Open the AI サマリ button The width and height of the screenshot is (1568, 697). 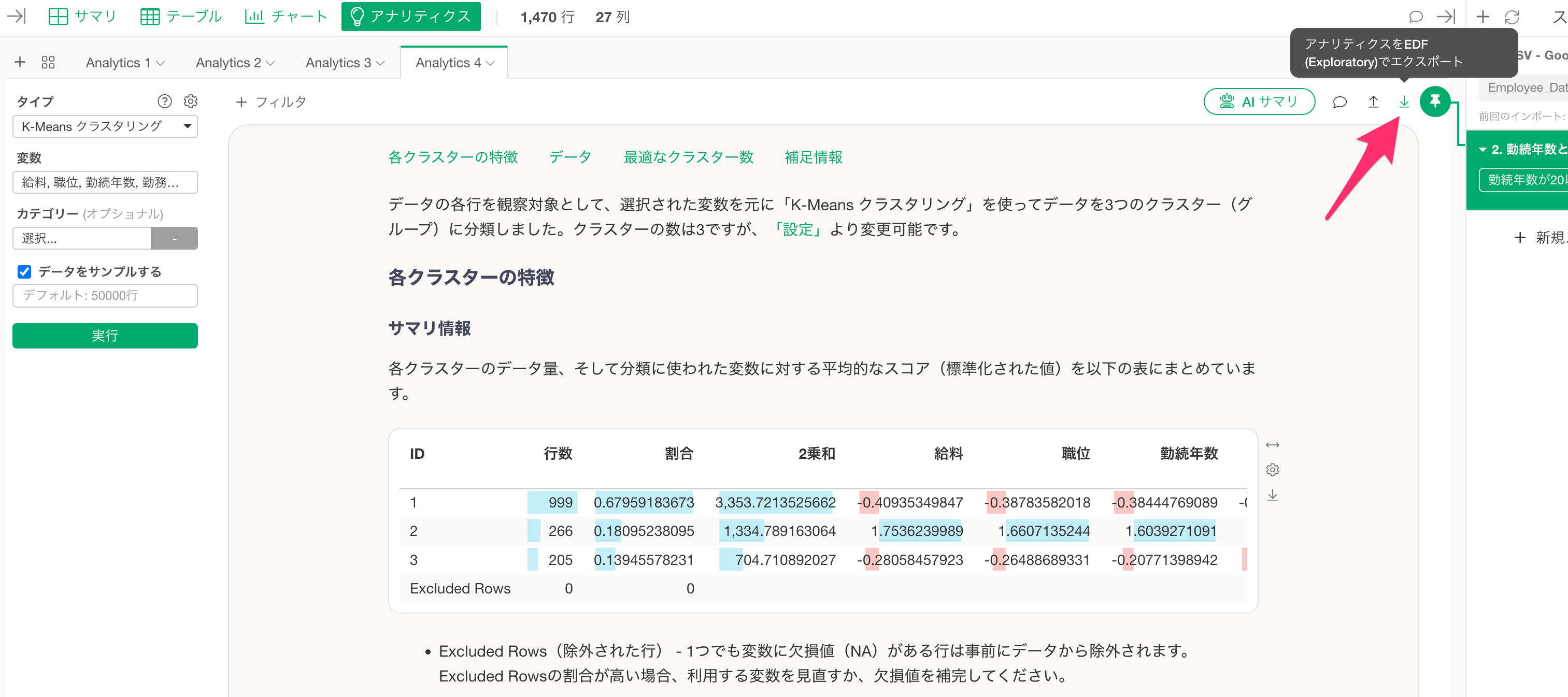point(1259,101)
